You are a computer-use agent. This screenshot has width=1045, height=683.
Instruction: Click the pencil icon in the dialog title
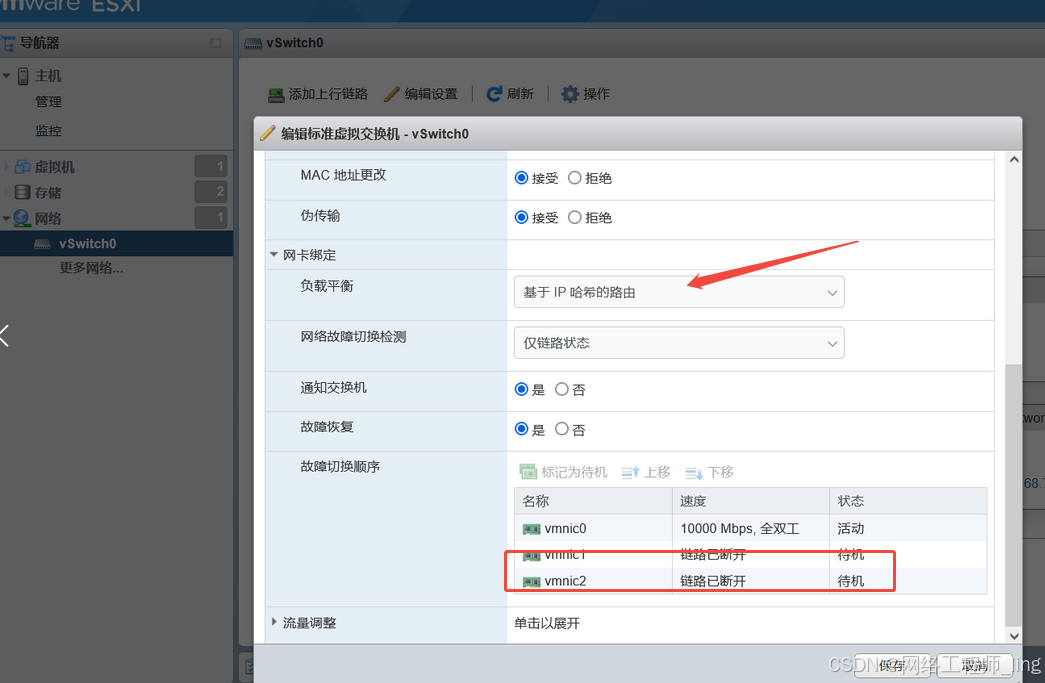(267, 133)
